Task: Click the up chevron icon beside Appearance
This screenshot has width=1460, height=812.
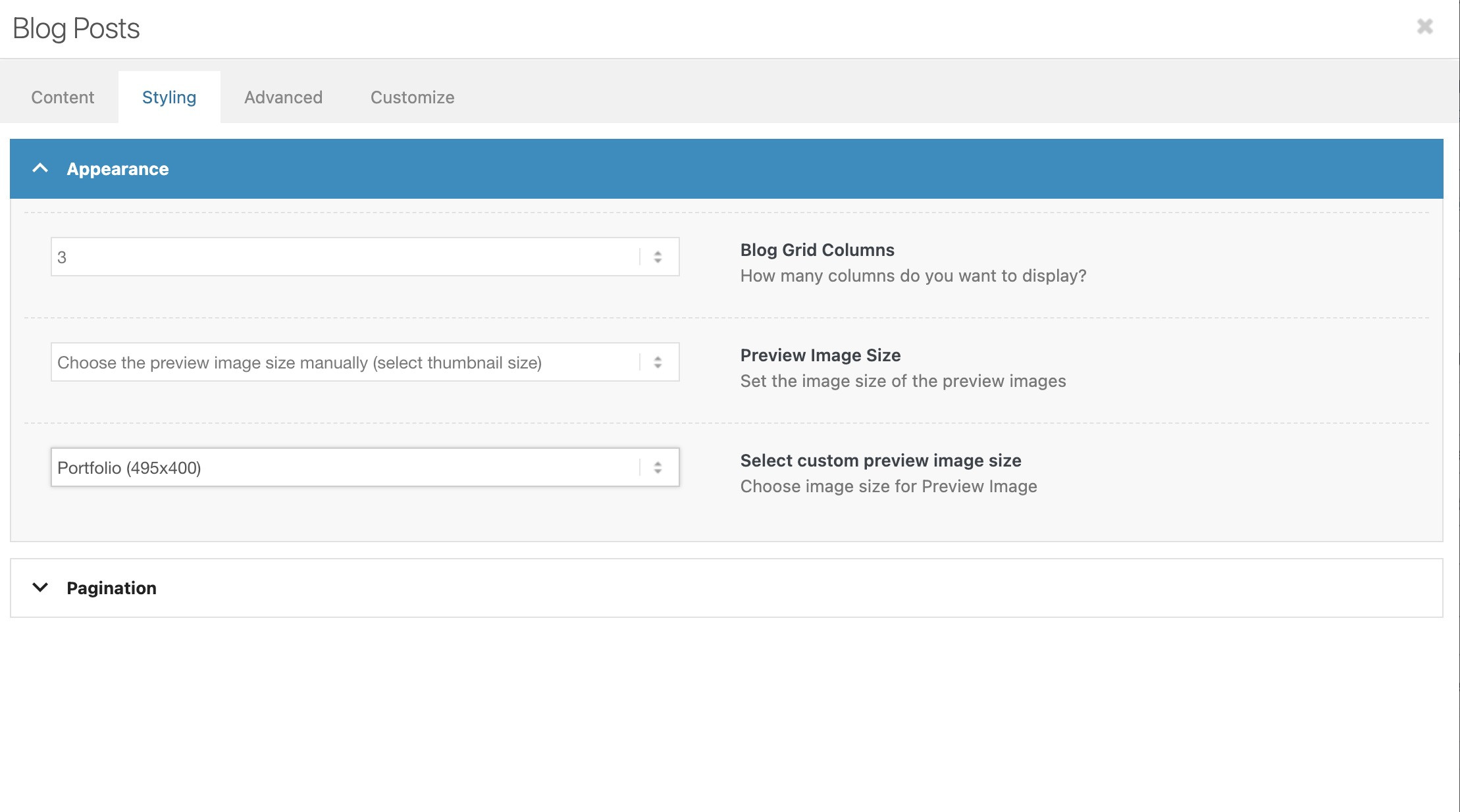Action: 40,168
